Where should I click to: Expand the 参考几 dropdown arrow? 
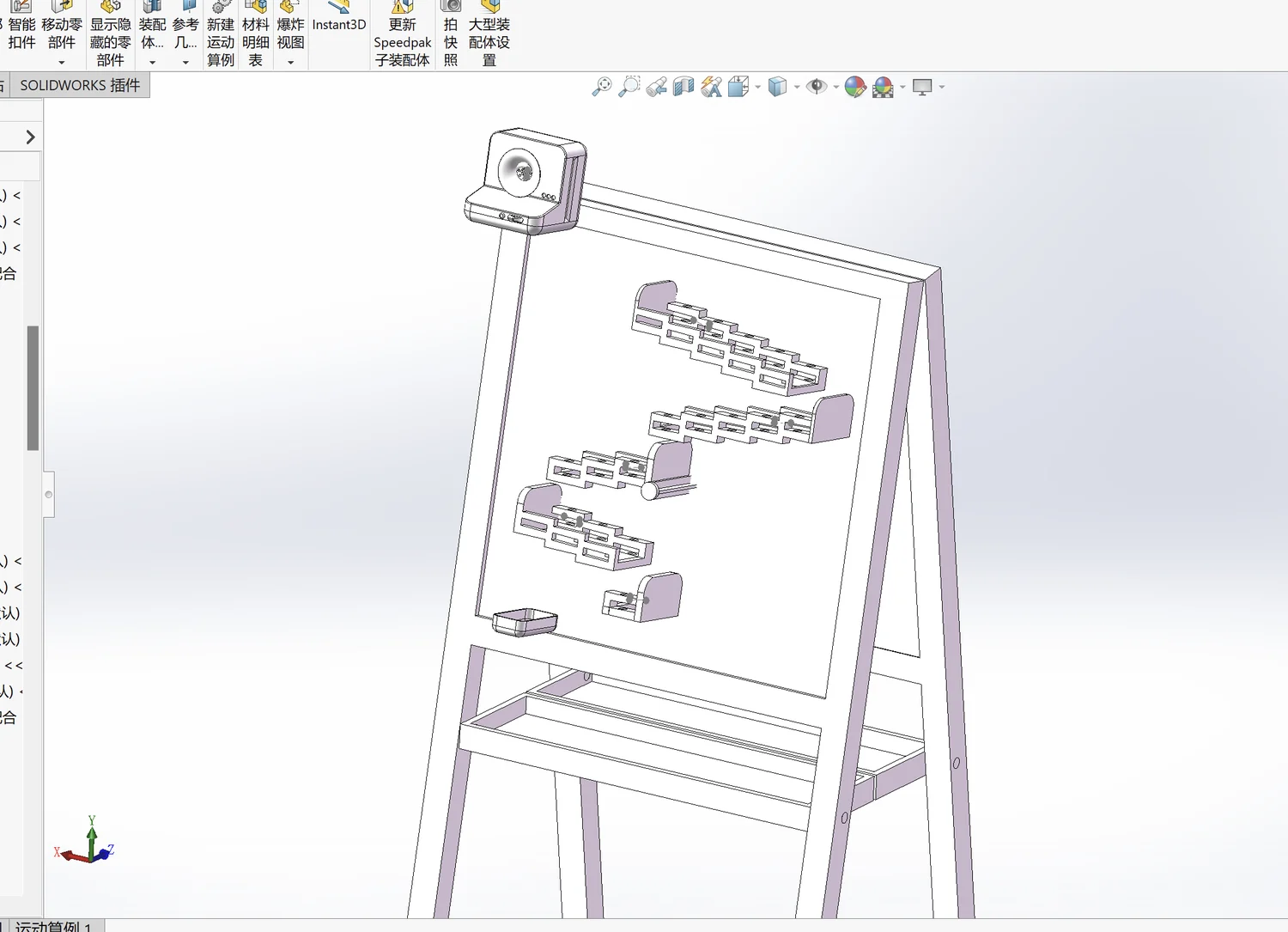click(185, 63)
